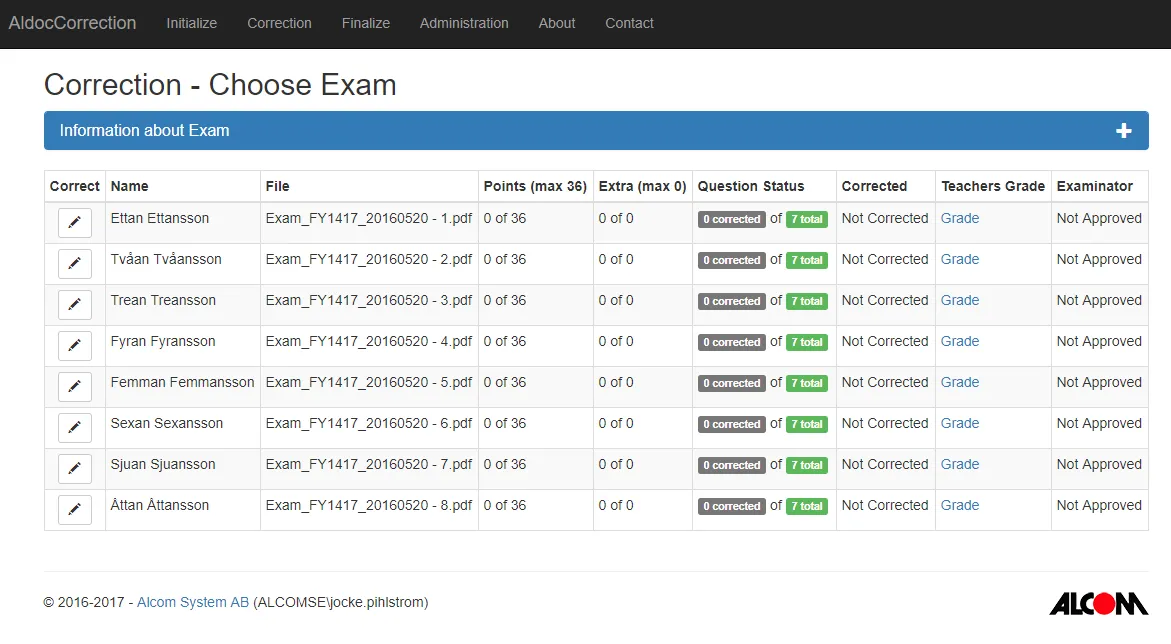Open correction pencil for Fyran Fyransson
This screenshot has height=644, width=1171.
click(x=75, y=346)
